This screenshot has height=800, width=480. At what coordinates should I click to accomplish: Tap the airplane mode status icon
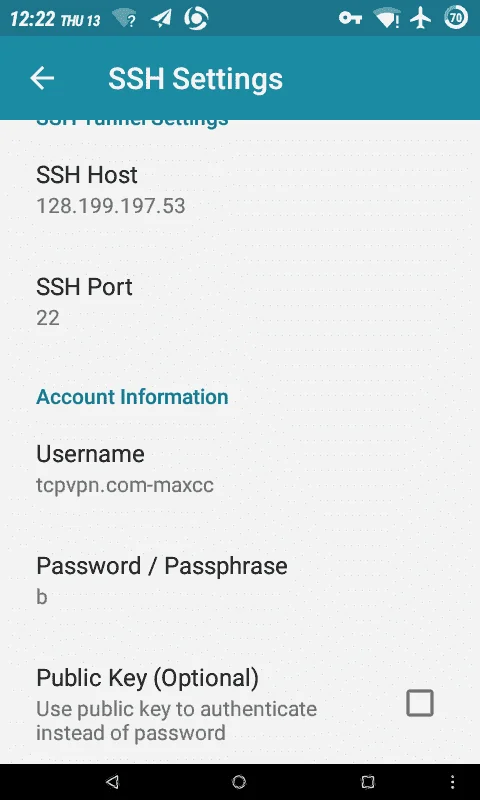pos(421,18)
